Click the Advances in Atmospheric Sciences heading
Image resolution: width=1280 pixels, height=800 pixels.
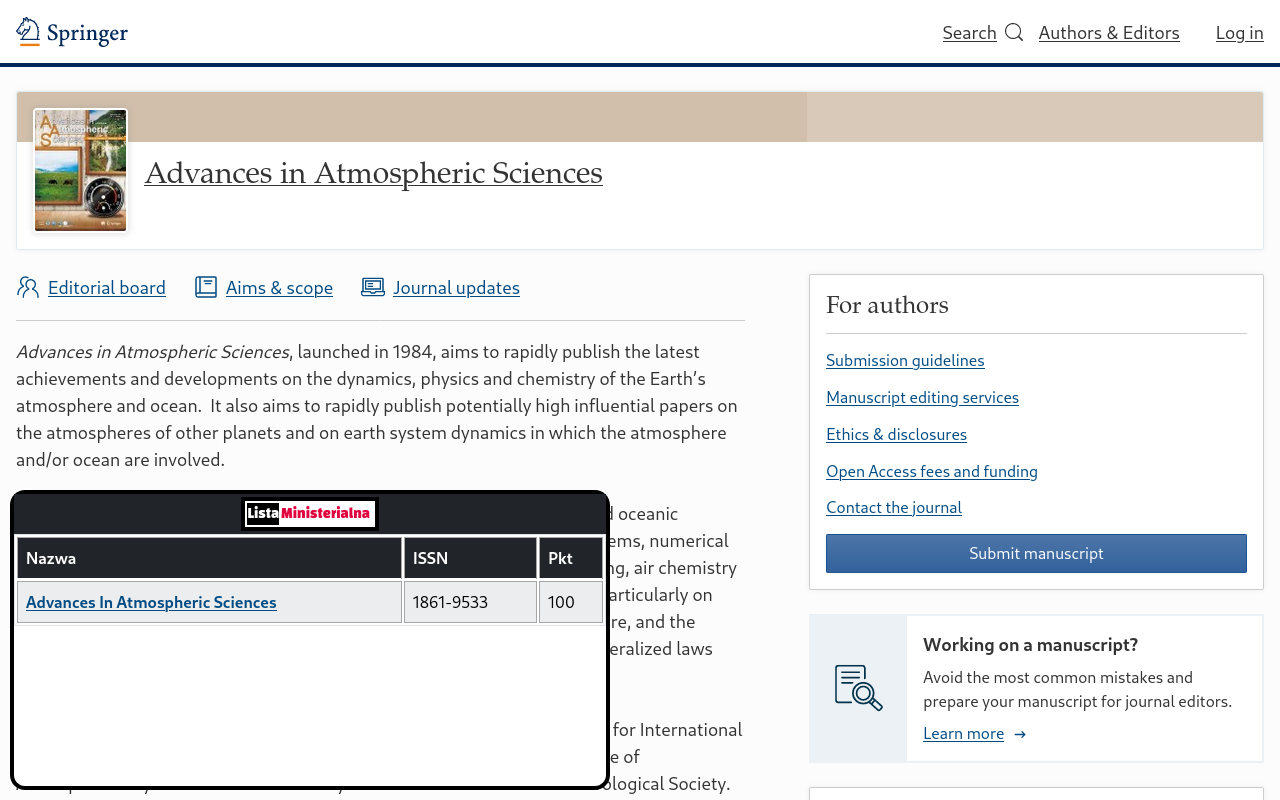click(373, 173)
